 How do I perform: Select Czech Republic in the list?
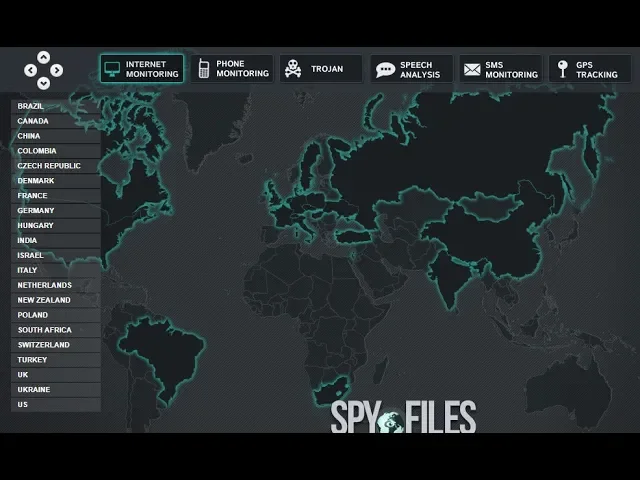56,166
